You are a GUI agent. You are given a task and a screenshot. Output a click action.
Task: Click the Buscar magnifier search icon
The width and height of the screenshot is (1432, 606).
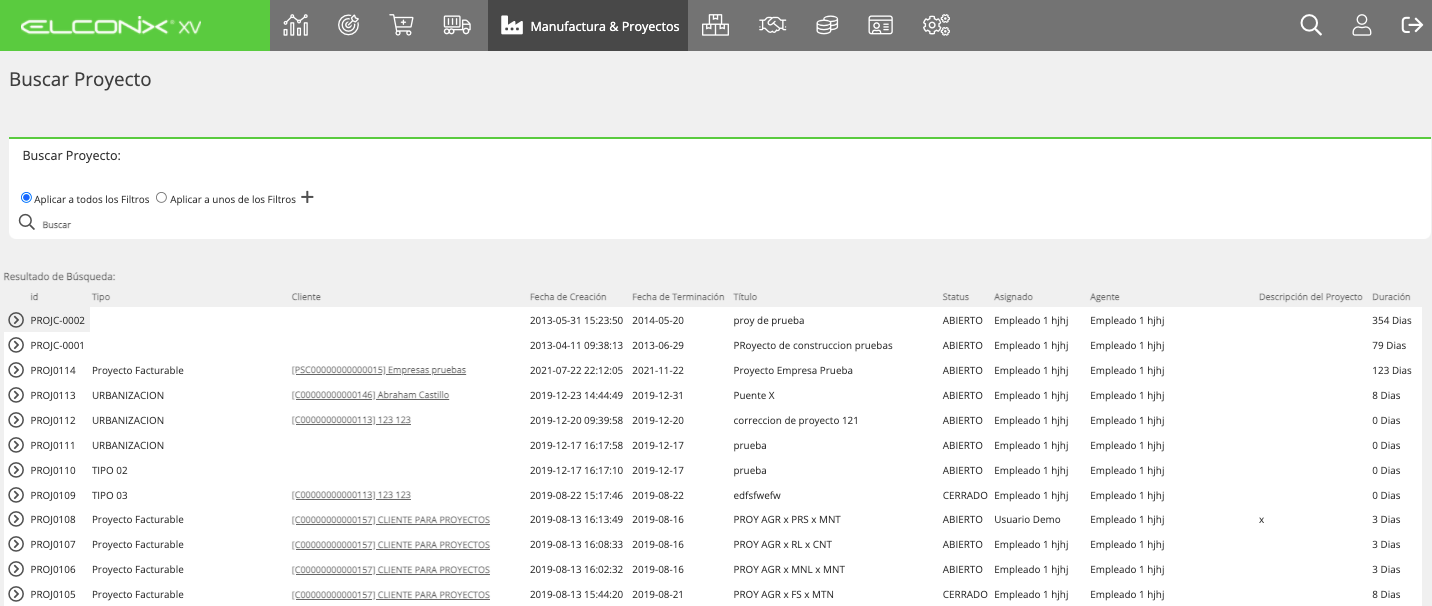point(27,222)
